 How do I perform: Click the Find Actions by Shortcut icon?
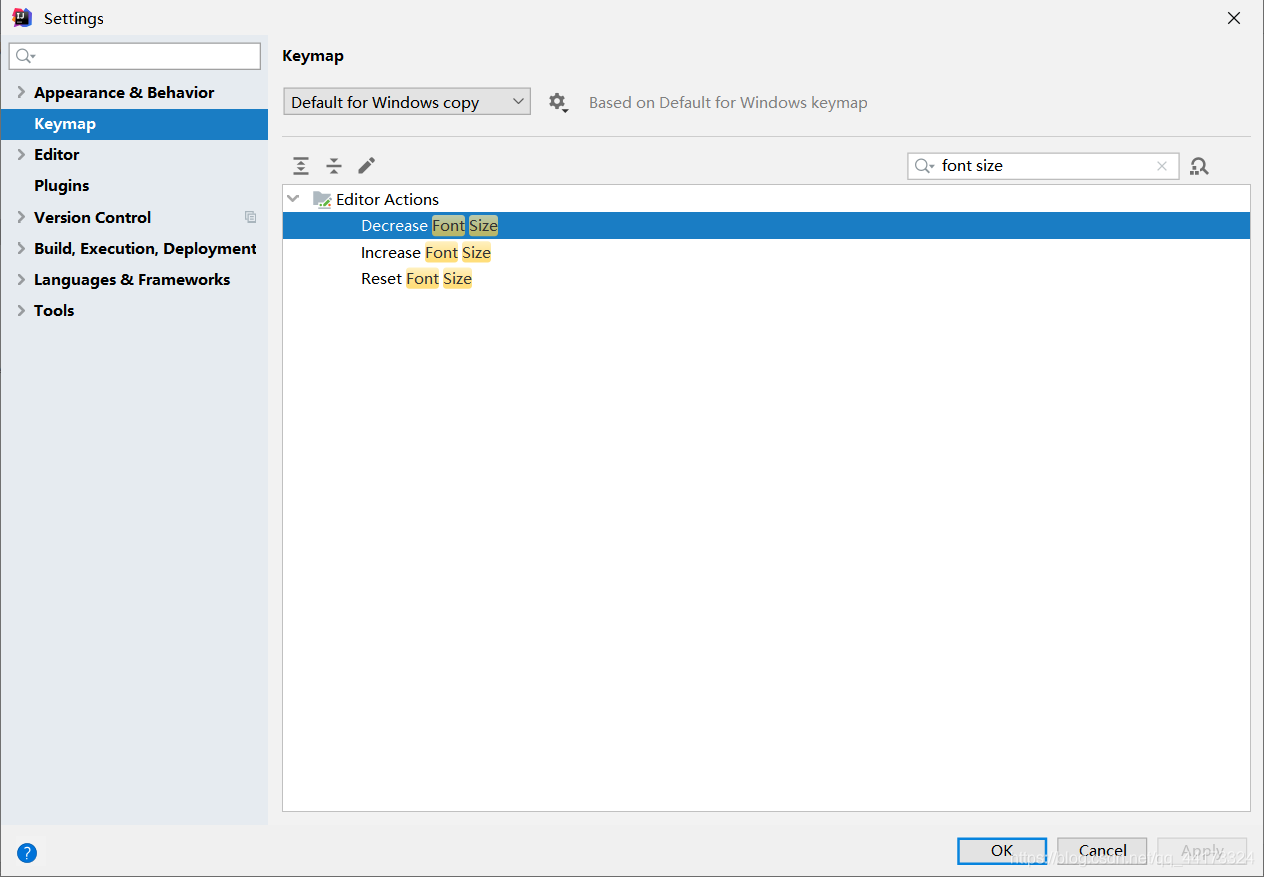point(1200,166)
